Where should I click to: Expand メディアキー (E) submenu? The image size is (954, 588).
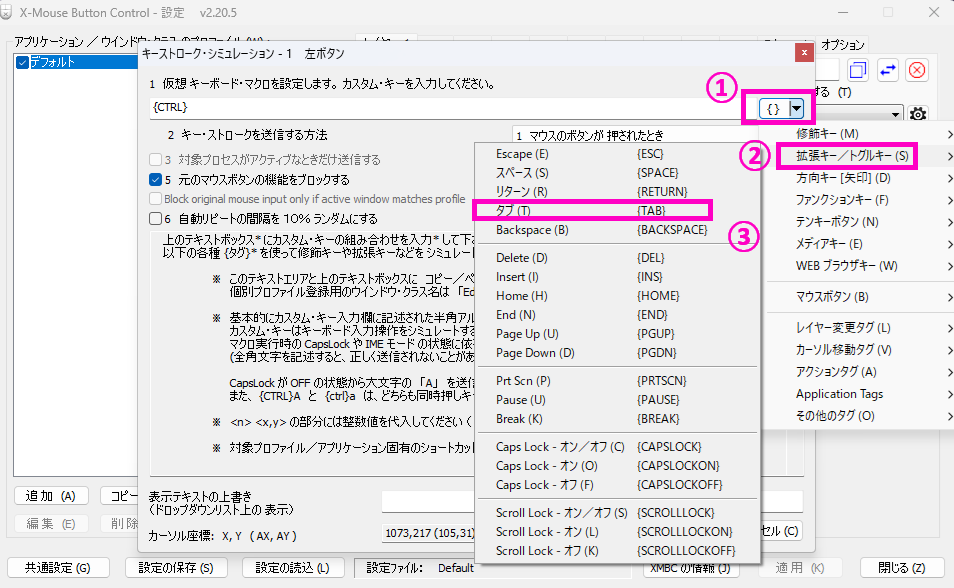(x=859, y=243)
